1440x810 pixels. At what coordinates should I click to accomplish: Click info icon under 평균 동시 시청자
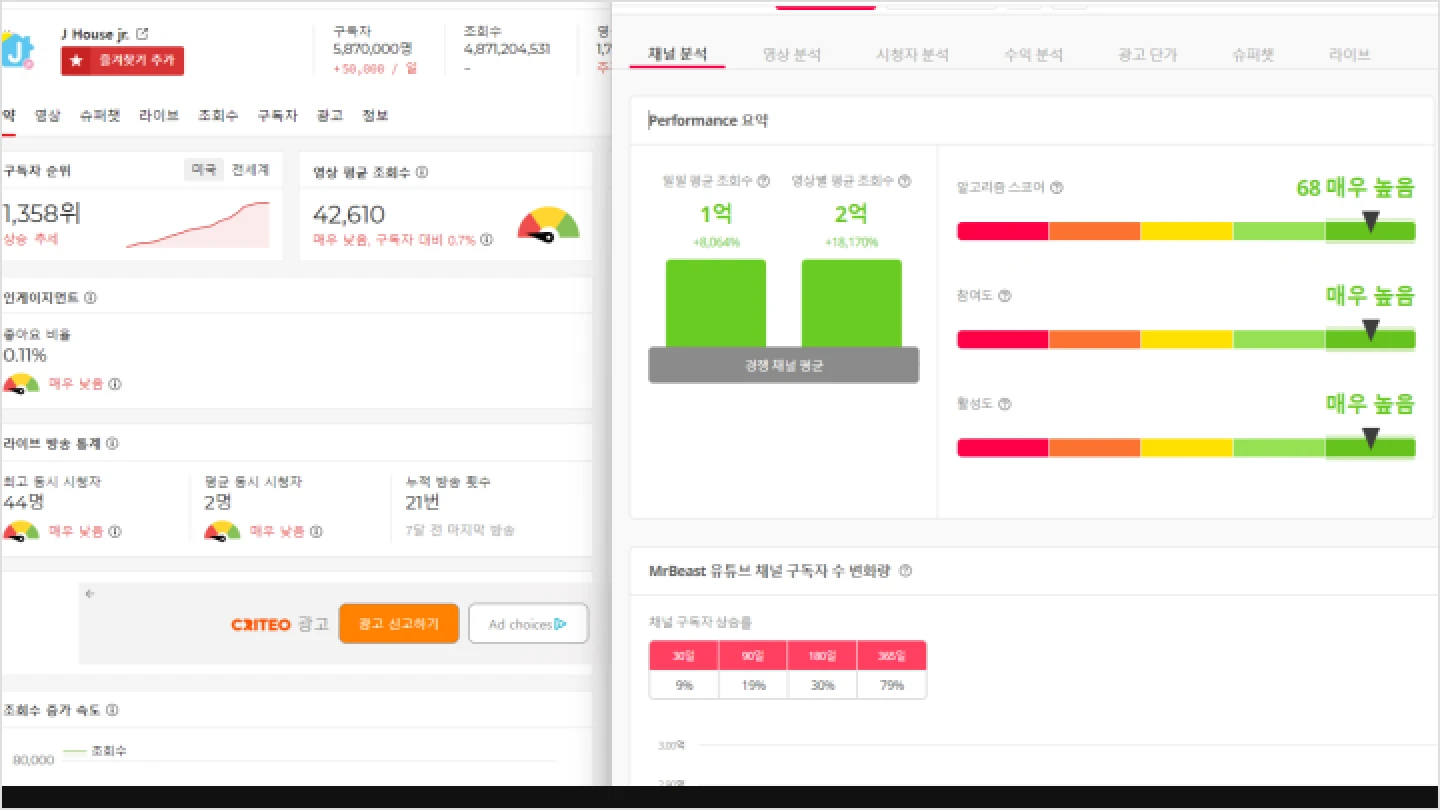[x=316, y=532]
